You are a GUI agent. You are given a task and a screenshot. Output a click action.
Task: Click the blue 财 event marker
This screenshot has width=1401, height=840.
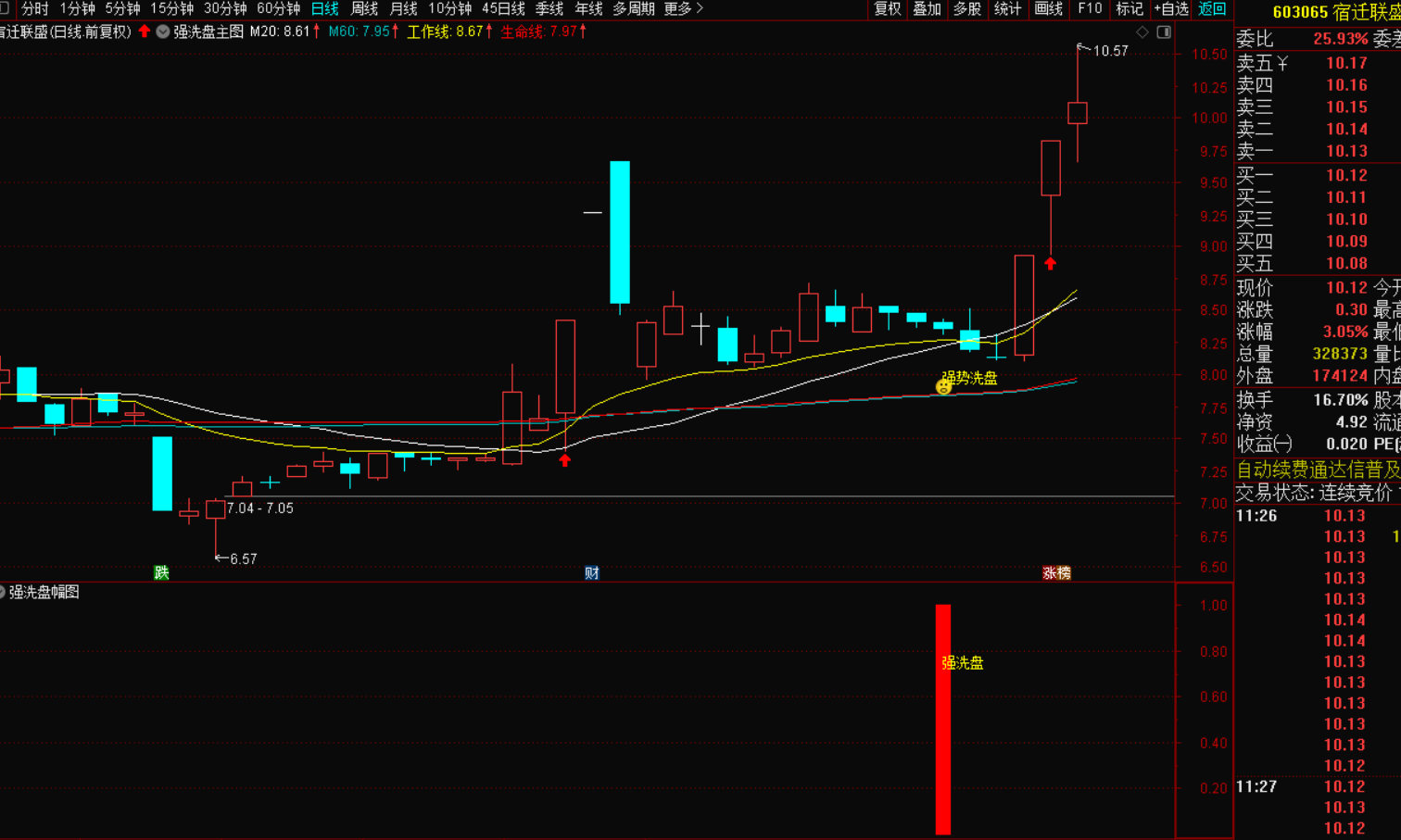click(591, 572)
